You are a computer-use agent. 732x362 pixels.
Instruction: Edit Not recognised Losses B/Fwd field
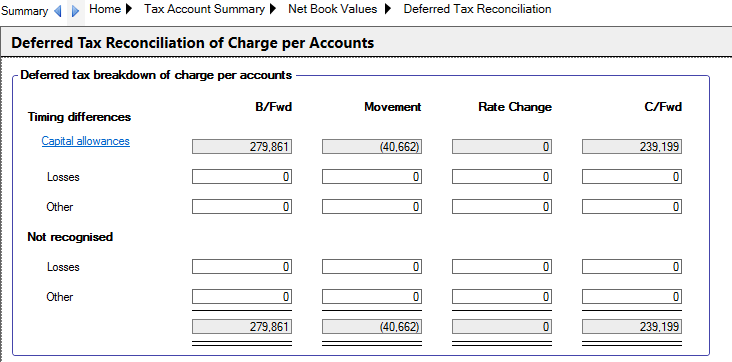(242, 267)
